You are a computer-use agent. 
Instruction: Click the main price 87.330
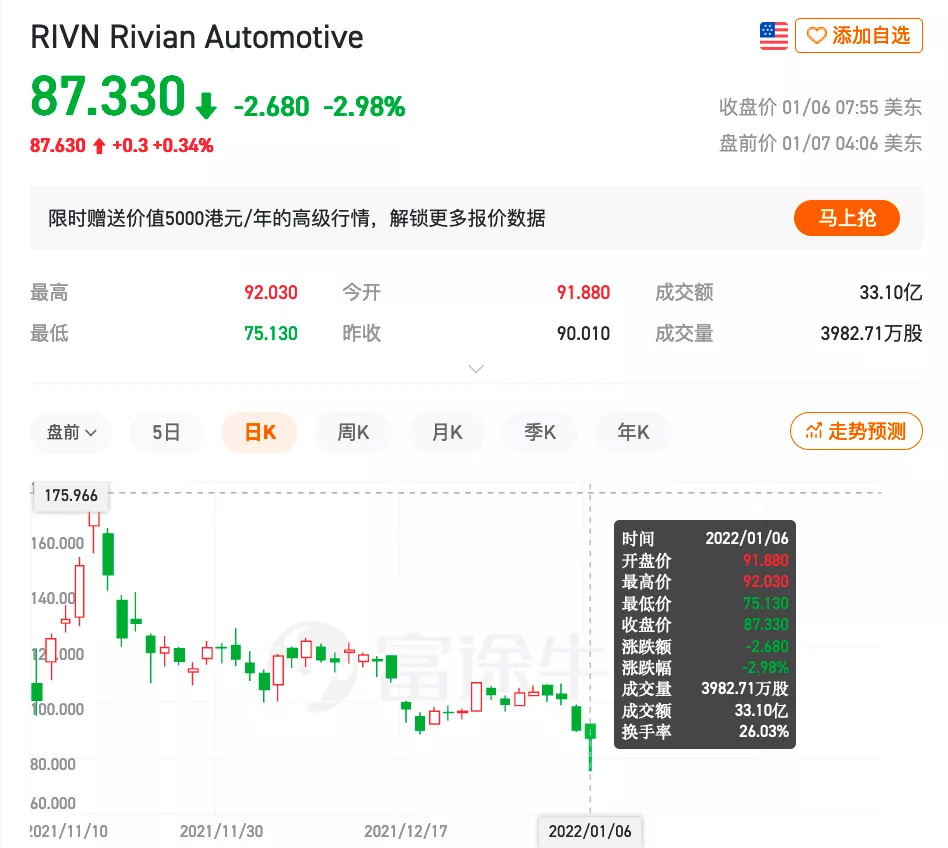[x=108, y=95]
